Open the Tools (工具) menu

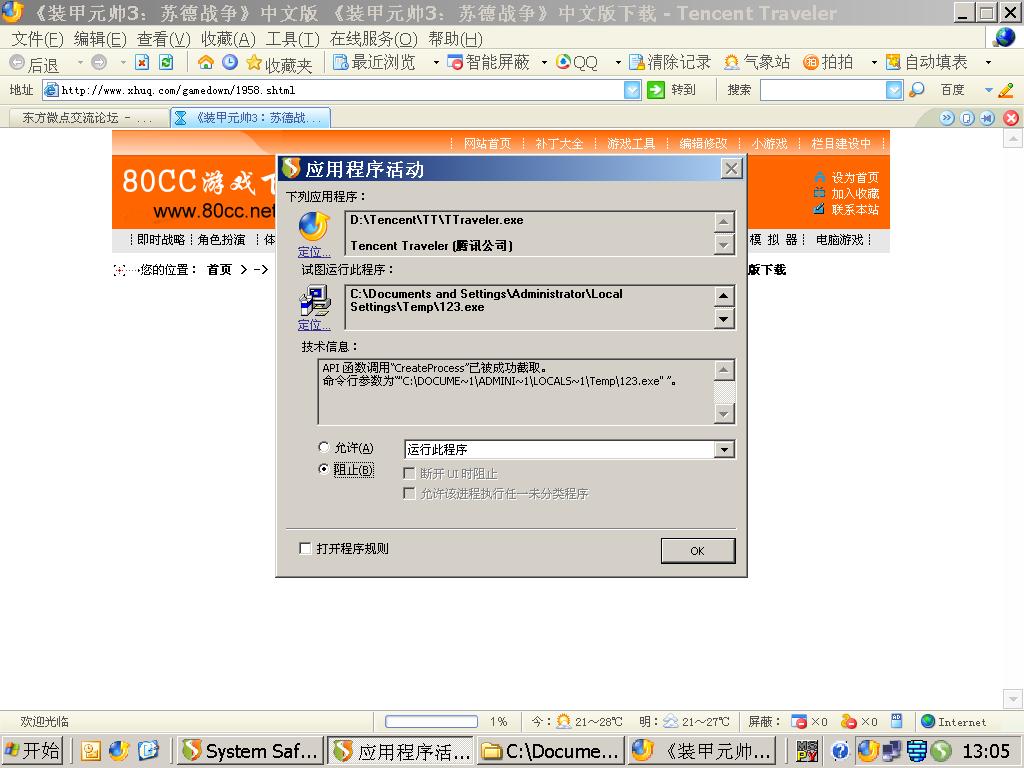(293, 39)
